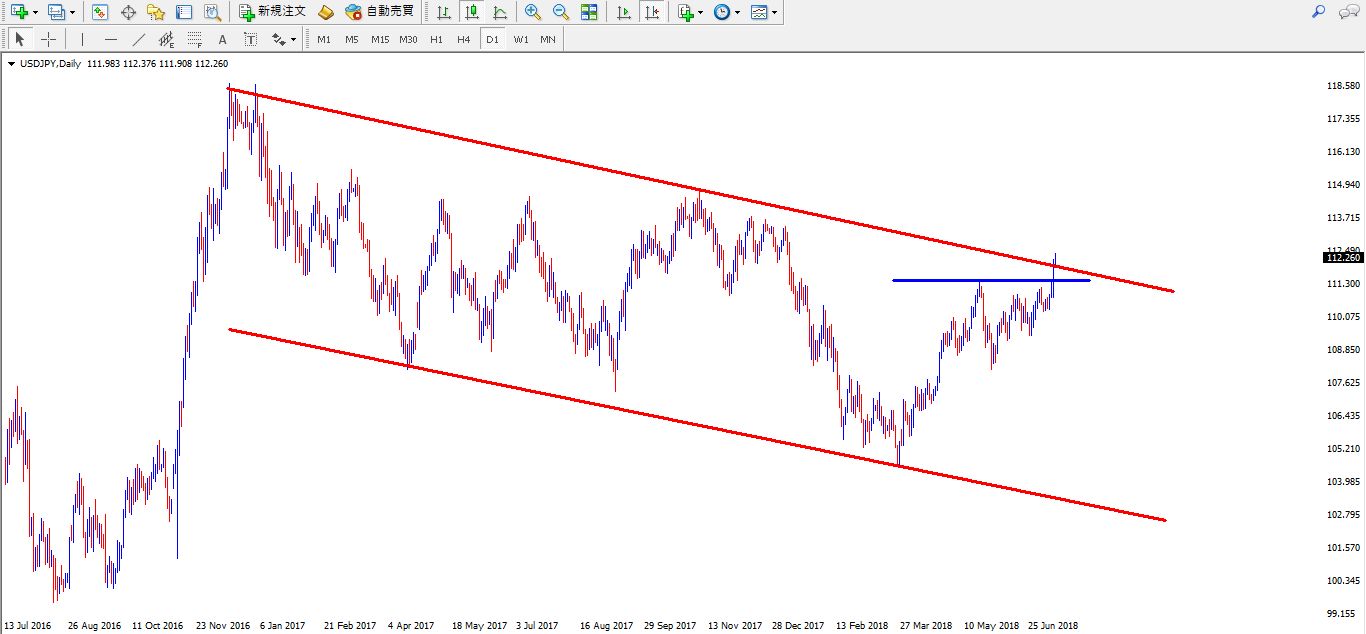
Task: Switch to M5 timeframe
Action: point(352,39)
